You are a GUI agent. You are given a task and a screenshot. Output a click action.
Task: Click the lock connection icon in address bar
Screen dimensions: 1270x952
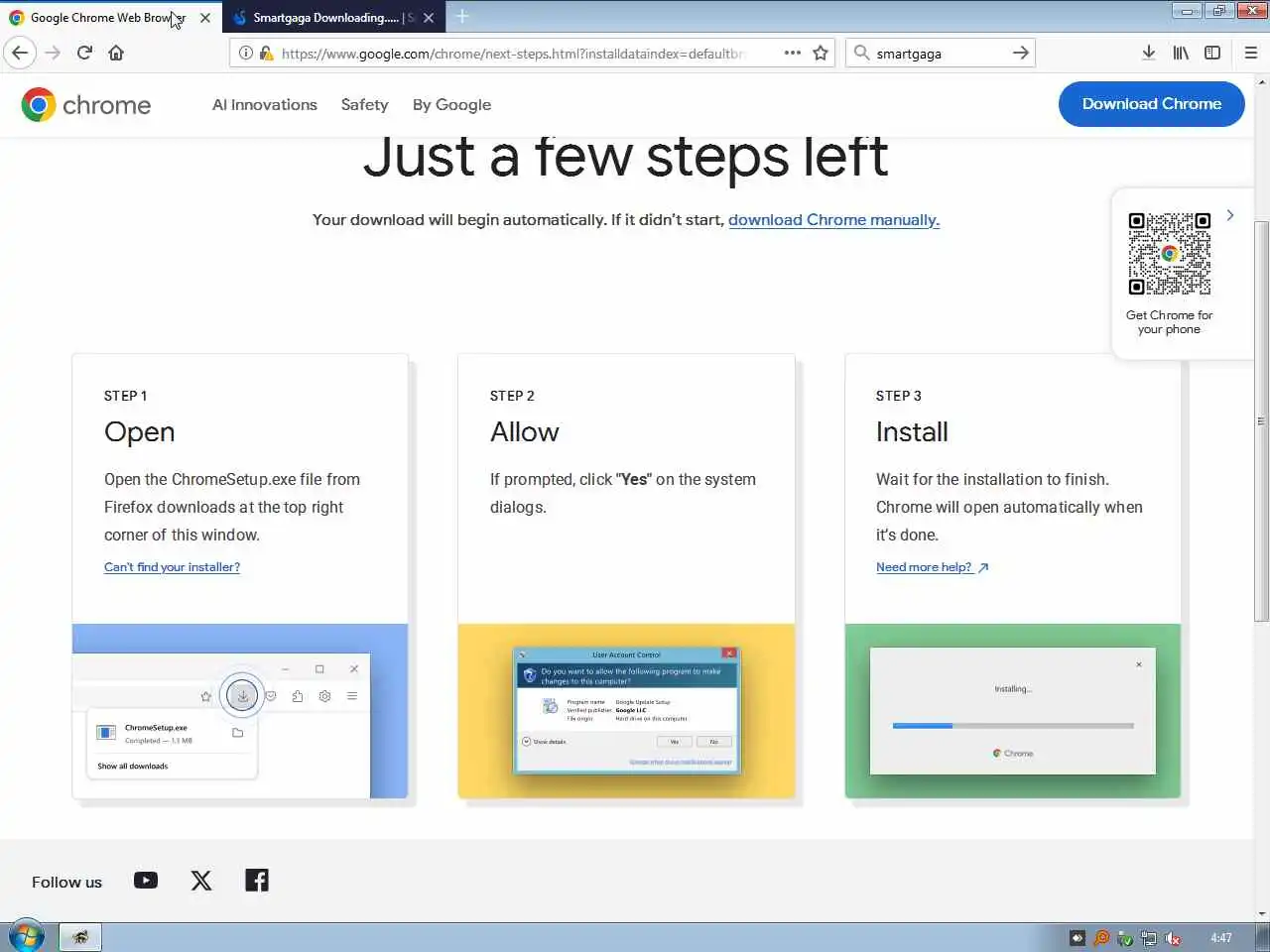point(266,54)
